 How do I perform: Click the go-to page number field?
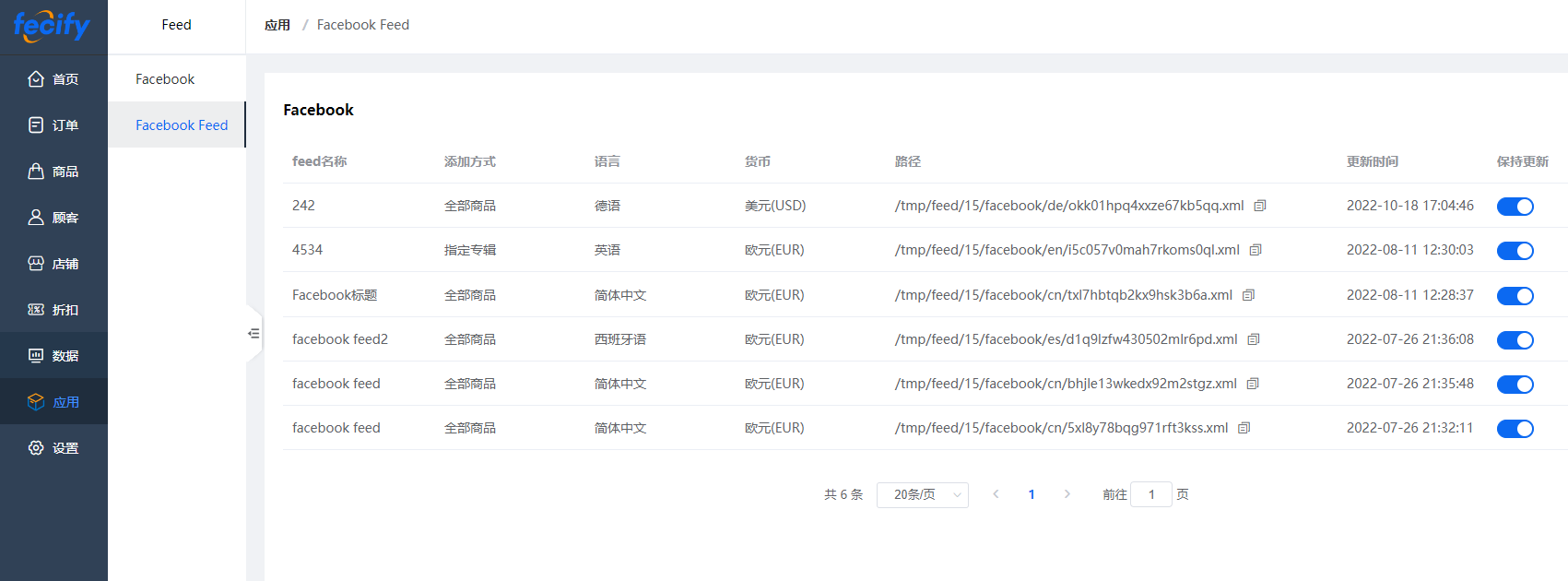[x=1151, y=495]
